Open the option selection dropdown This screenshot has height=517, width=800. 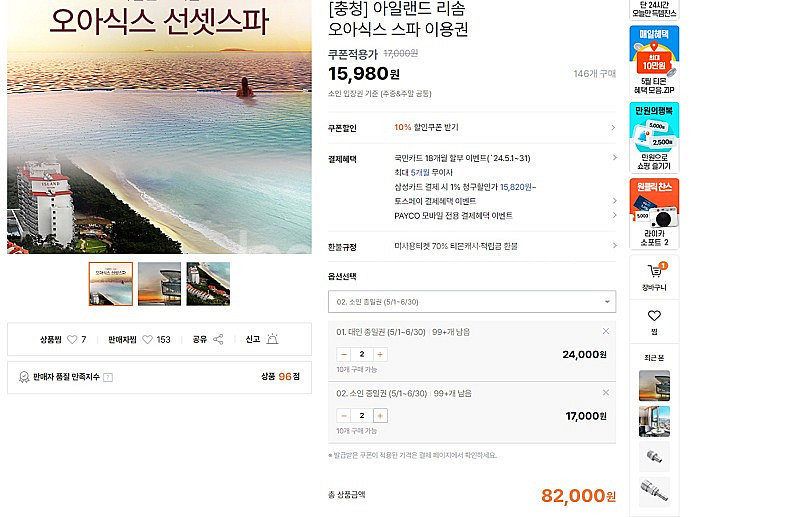(x=472, y=302)
